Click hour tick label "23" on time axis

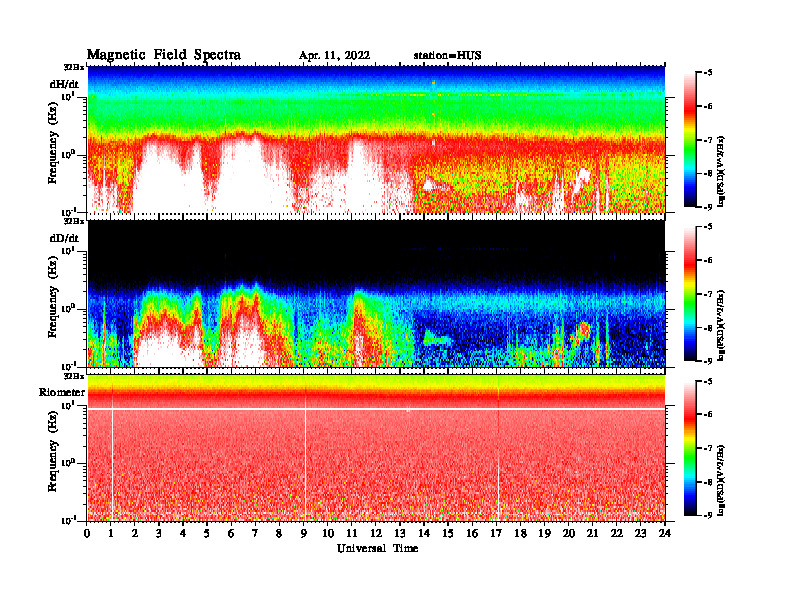(x=640, y=533)
